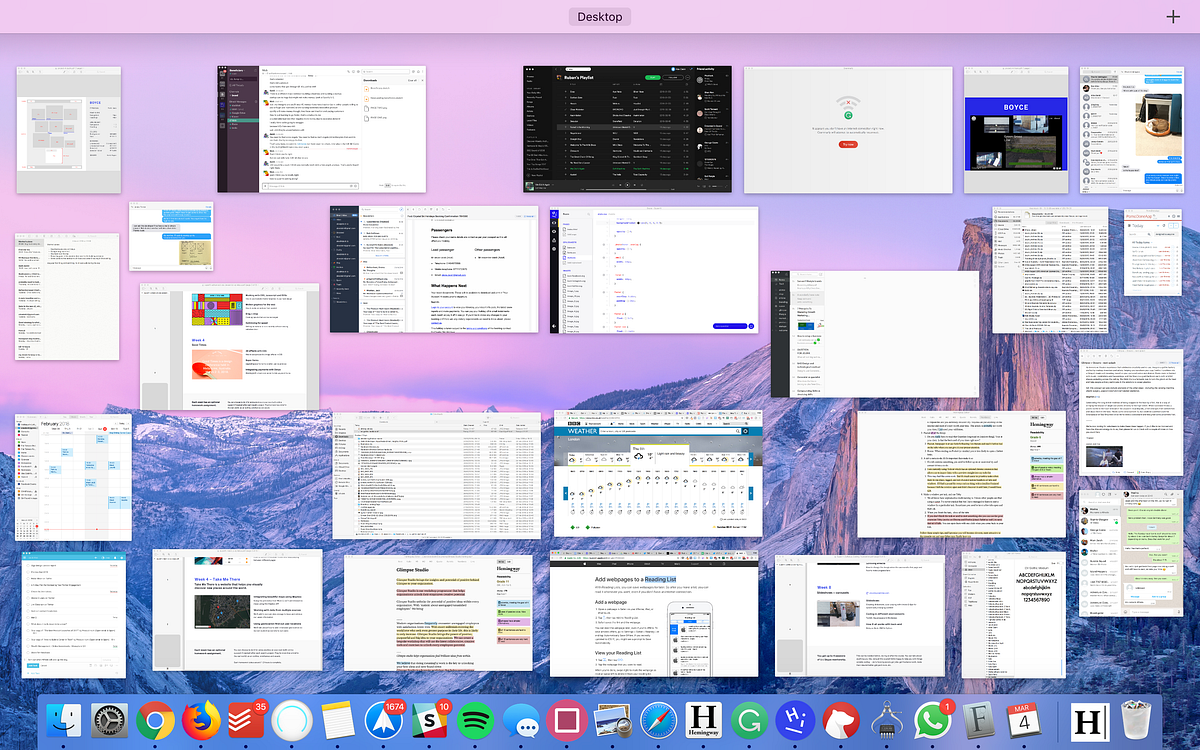Click the pink rounded-square dock icon
This screenshot has height=750, width=1200.
point(567,722)
